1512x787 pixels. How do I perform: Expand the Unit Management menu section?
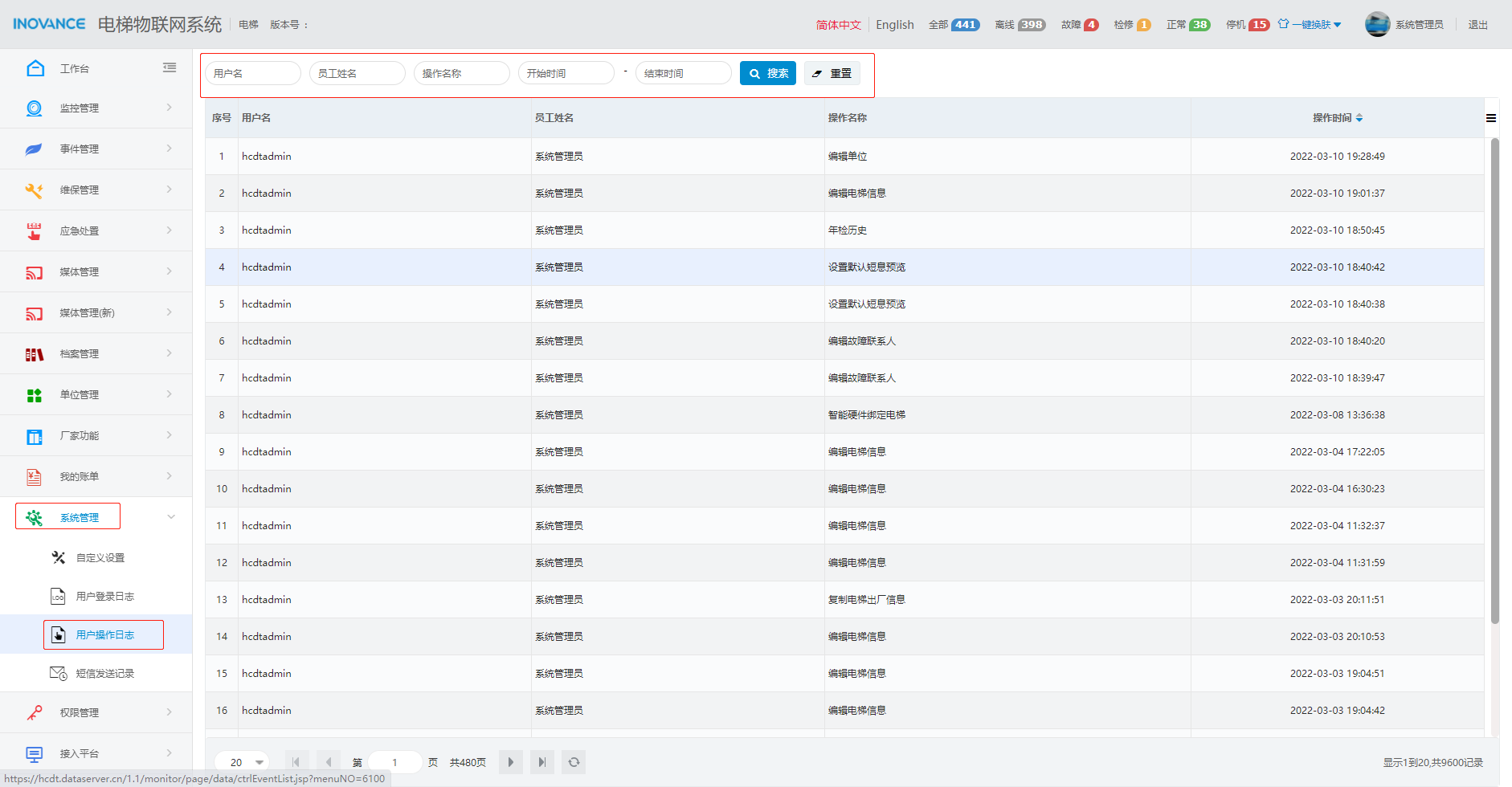click(169, 394)
